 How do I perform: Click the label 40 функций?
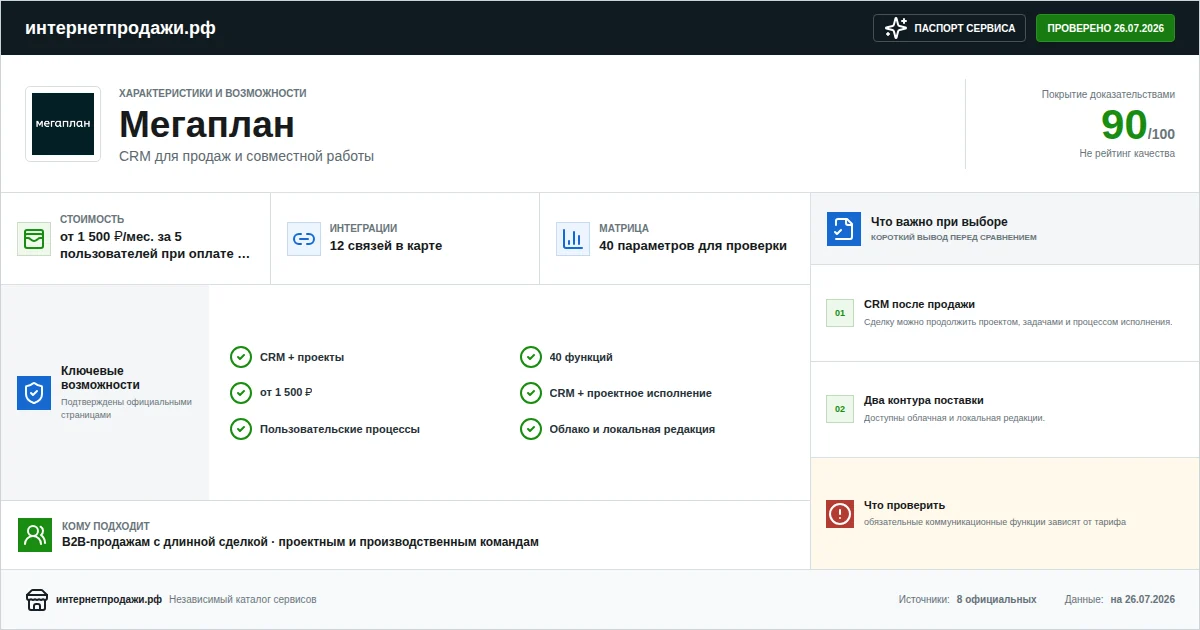(581, 357)
